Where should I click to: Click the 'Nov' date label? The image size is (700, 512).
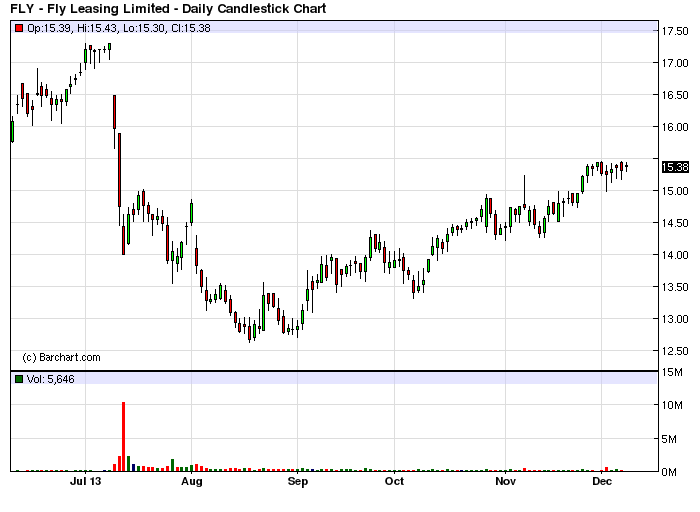pyautogui.click(x=505, y=481)
